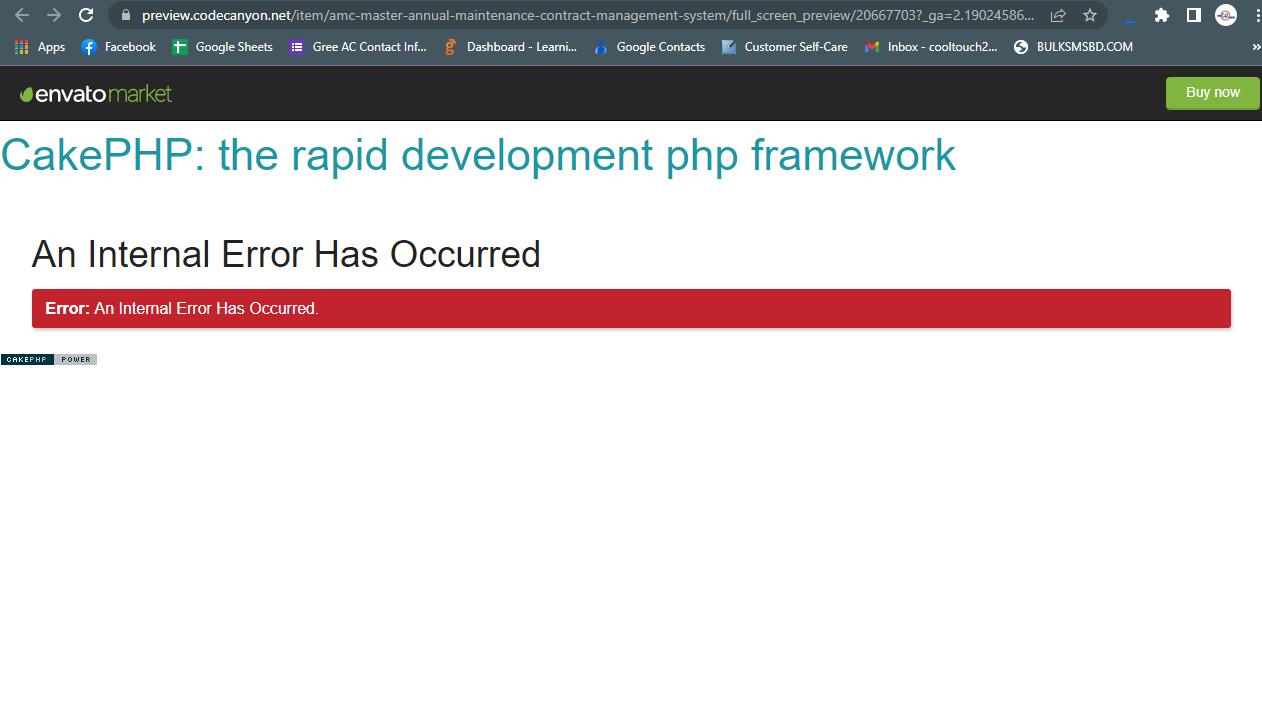The height and width of the screenshot is (715, 1262).
Task: Open the Inbox Gmail bookmark
Action: pyautogui.click(x=931, y=47)
